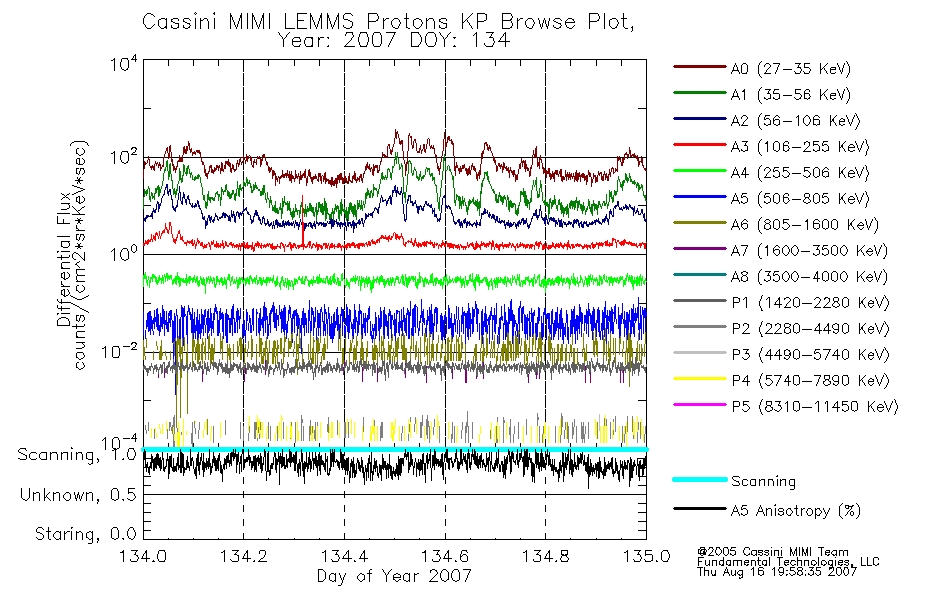950x600 pixels.
Task: Click the olive A6 legend line
Action: click(x=700, y=223)
